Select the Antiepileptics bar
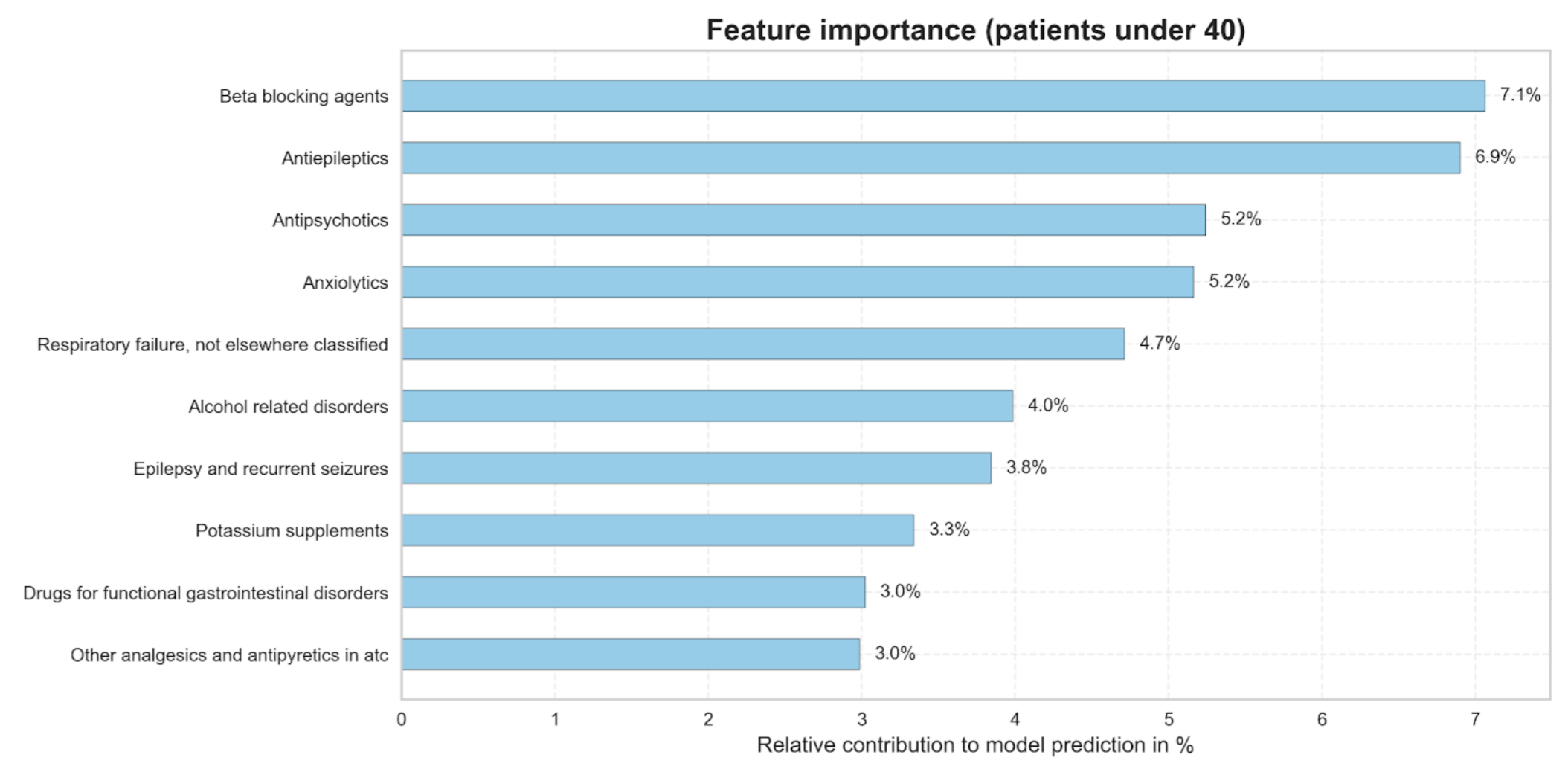Screen dimensions: 1568x775 931,158
